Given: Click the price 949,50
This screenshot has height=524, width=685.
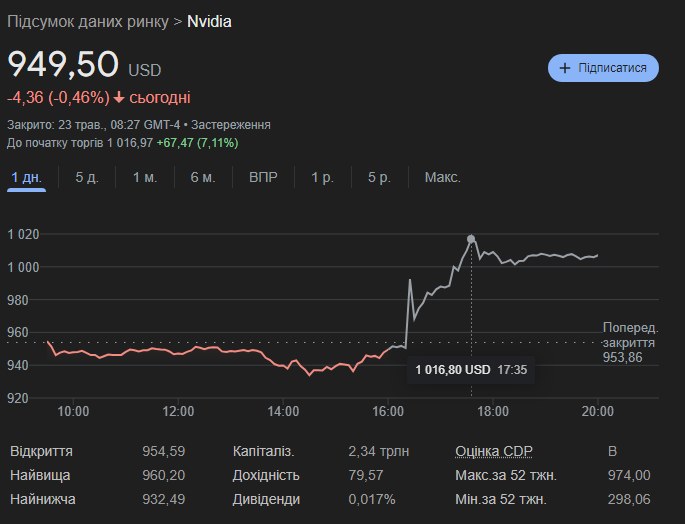Looking at the screenshot, I should [x=63, y=64].
